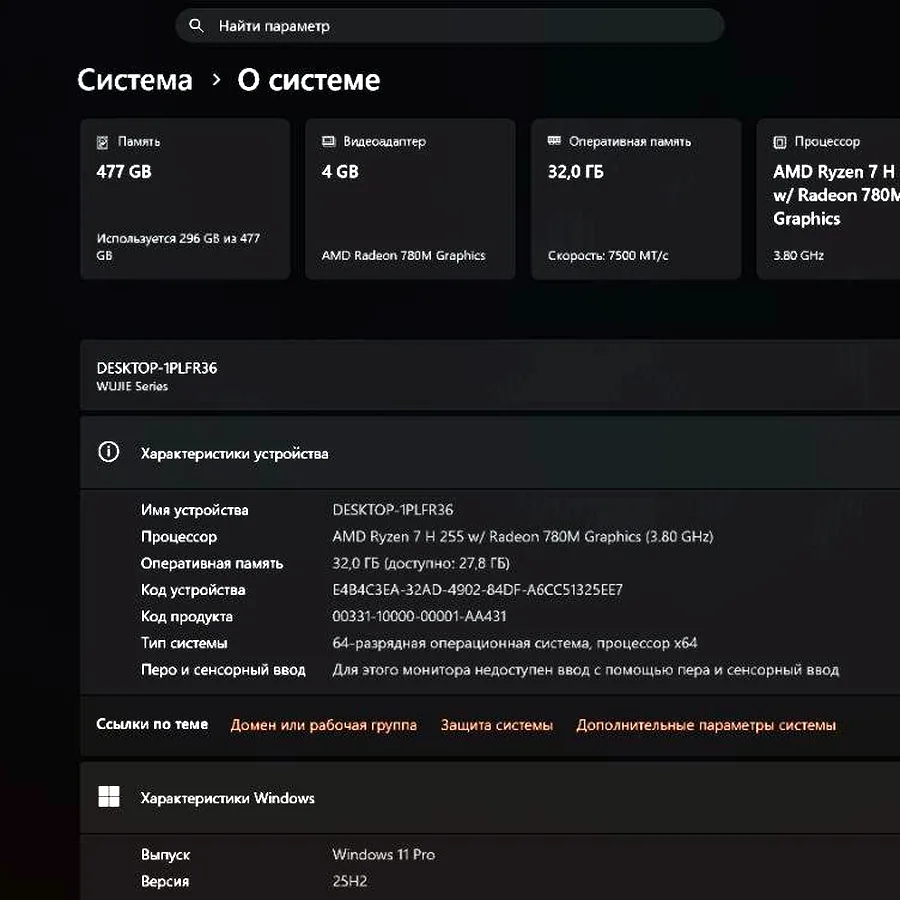The image size is (900, 900).
Task: Click the 'Имя устройства' value DESKTOP-1PLFR36
Action: click(x=393, y=510)
